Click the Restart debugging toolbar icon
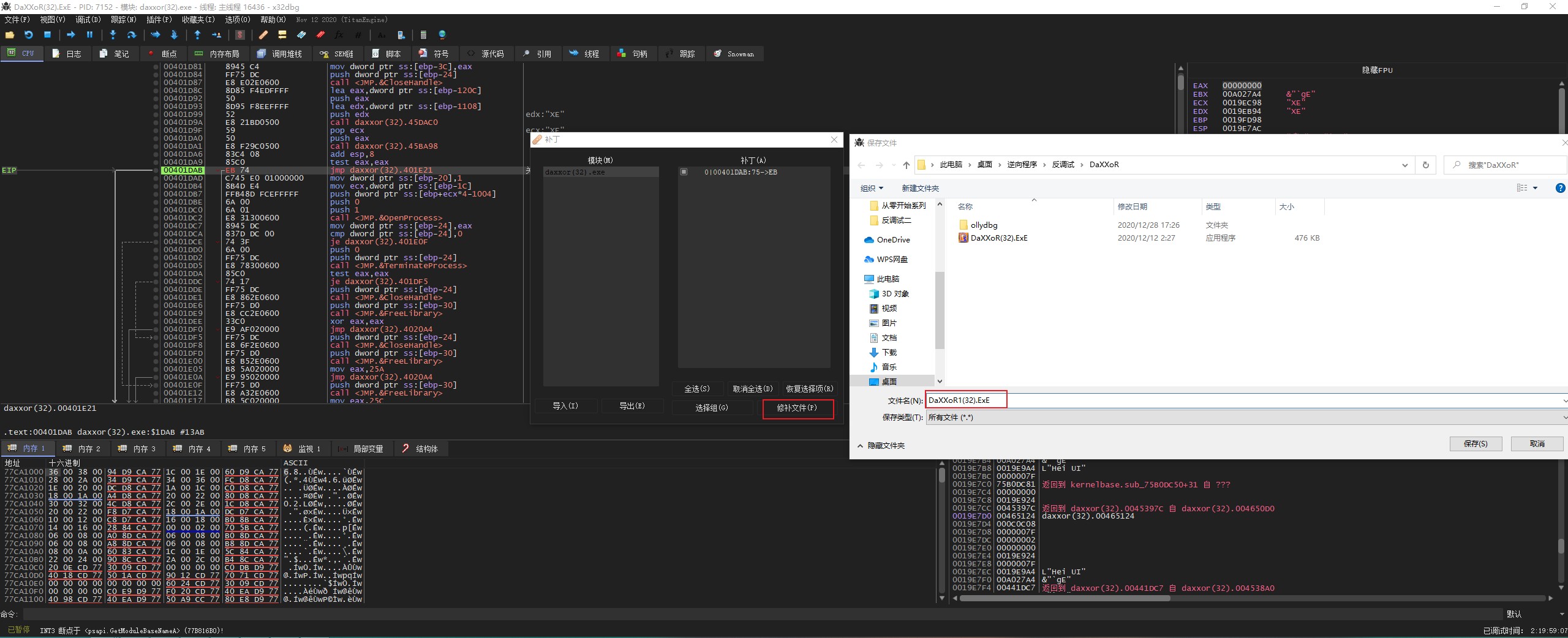Viewport: 1568px width, 638px height. (28, 35)
